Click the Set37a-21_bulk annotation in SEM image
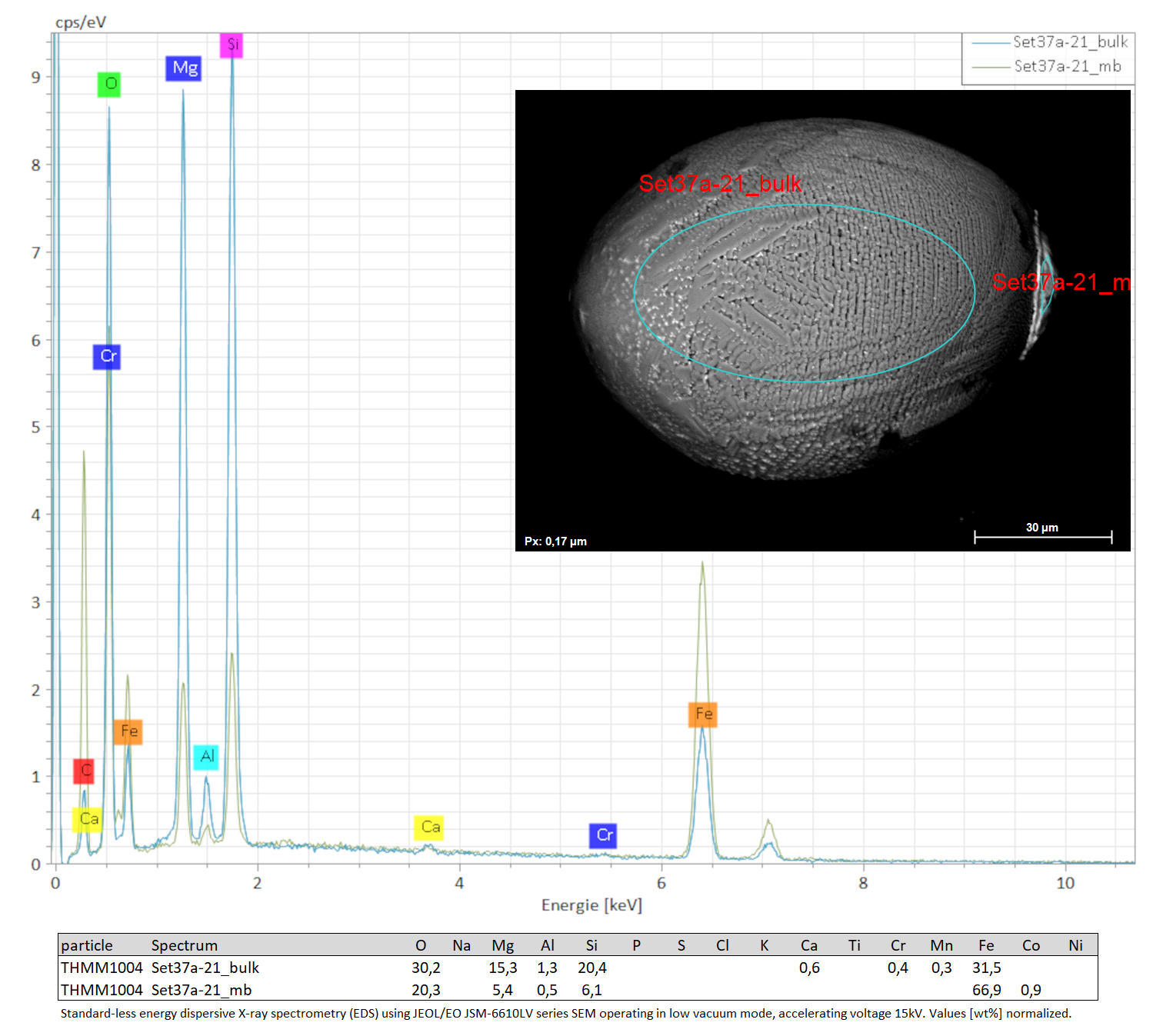The height and width of the screenshot is (1036, 1153). (720, 184)
